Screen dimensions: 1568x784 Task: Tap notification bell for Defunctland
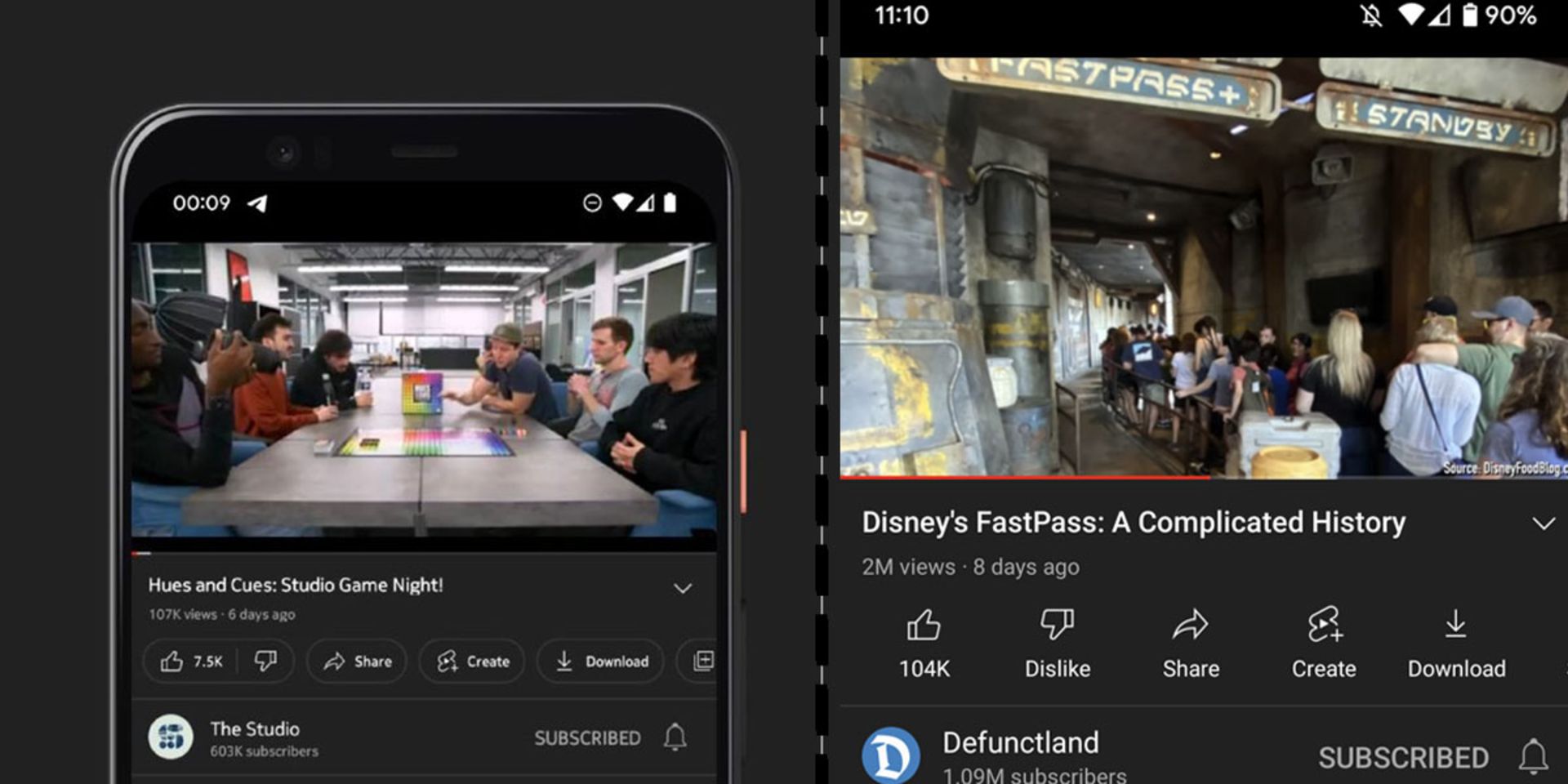point(1533,756)
